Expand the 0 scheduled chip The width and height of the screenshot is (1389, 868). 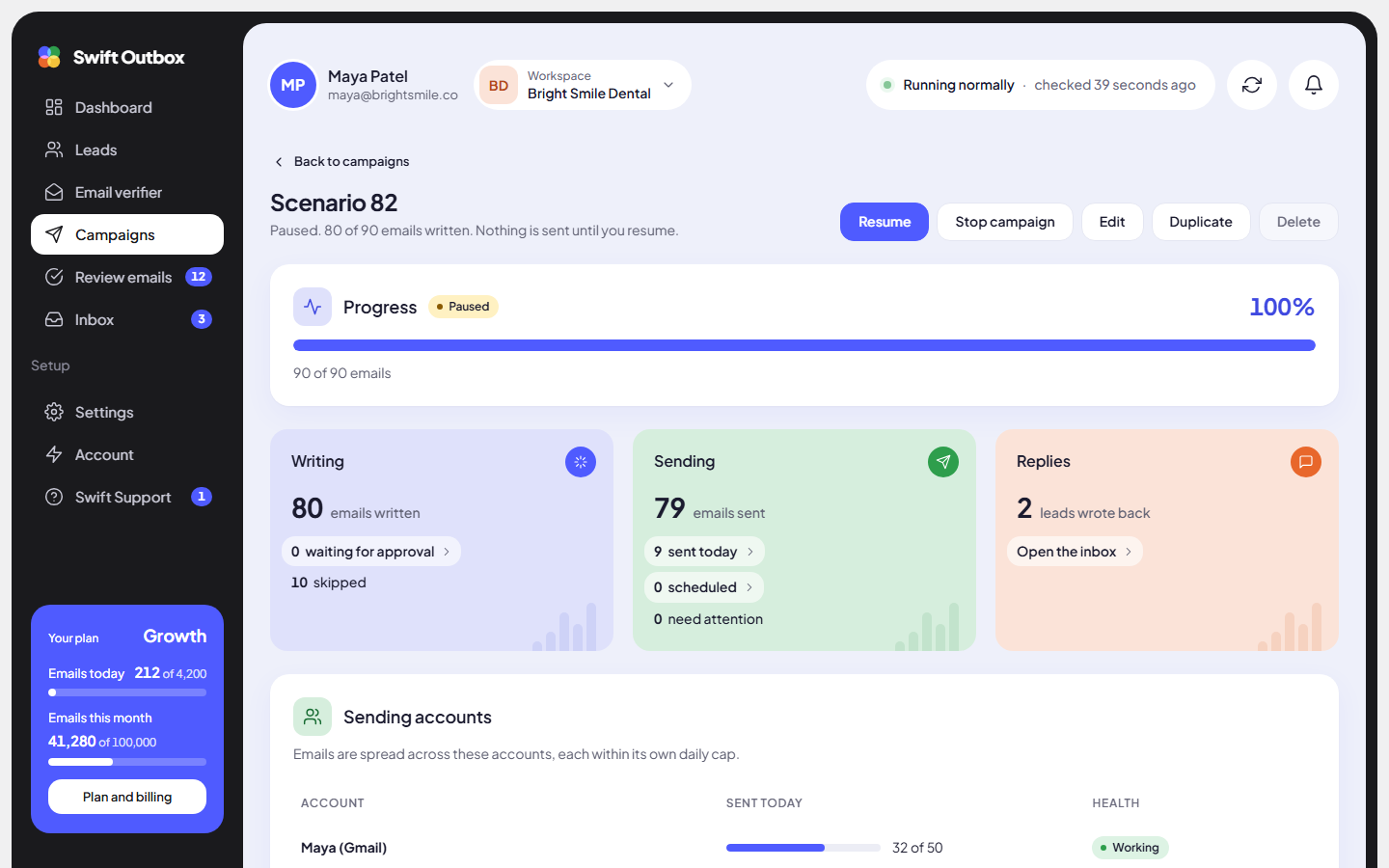point(704,587)
